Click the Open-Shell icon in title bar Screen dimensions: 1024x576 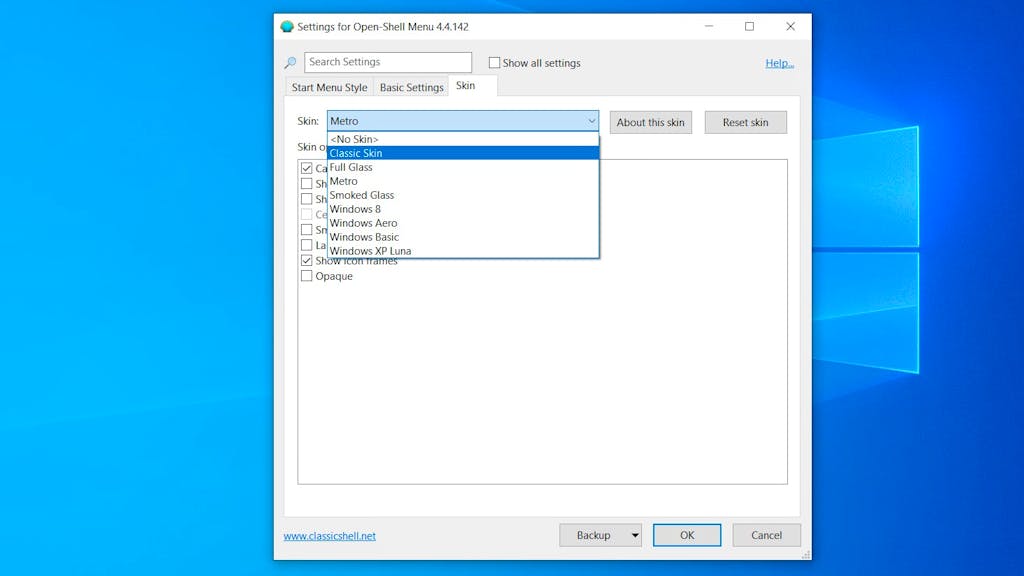click(x=287, y=27)
